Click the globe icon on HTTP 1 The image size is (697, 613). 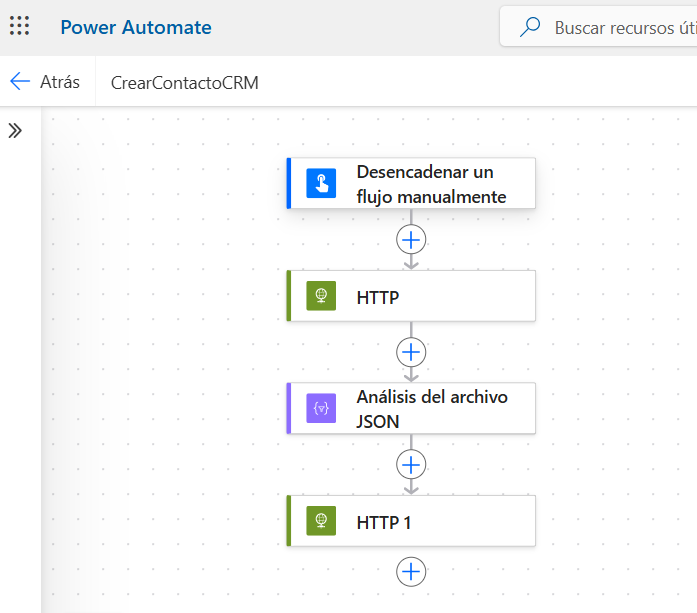point(321,521)
